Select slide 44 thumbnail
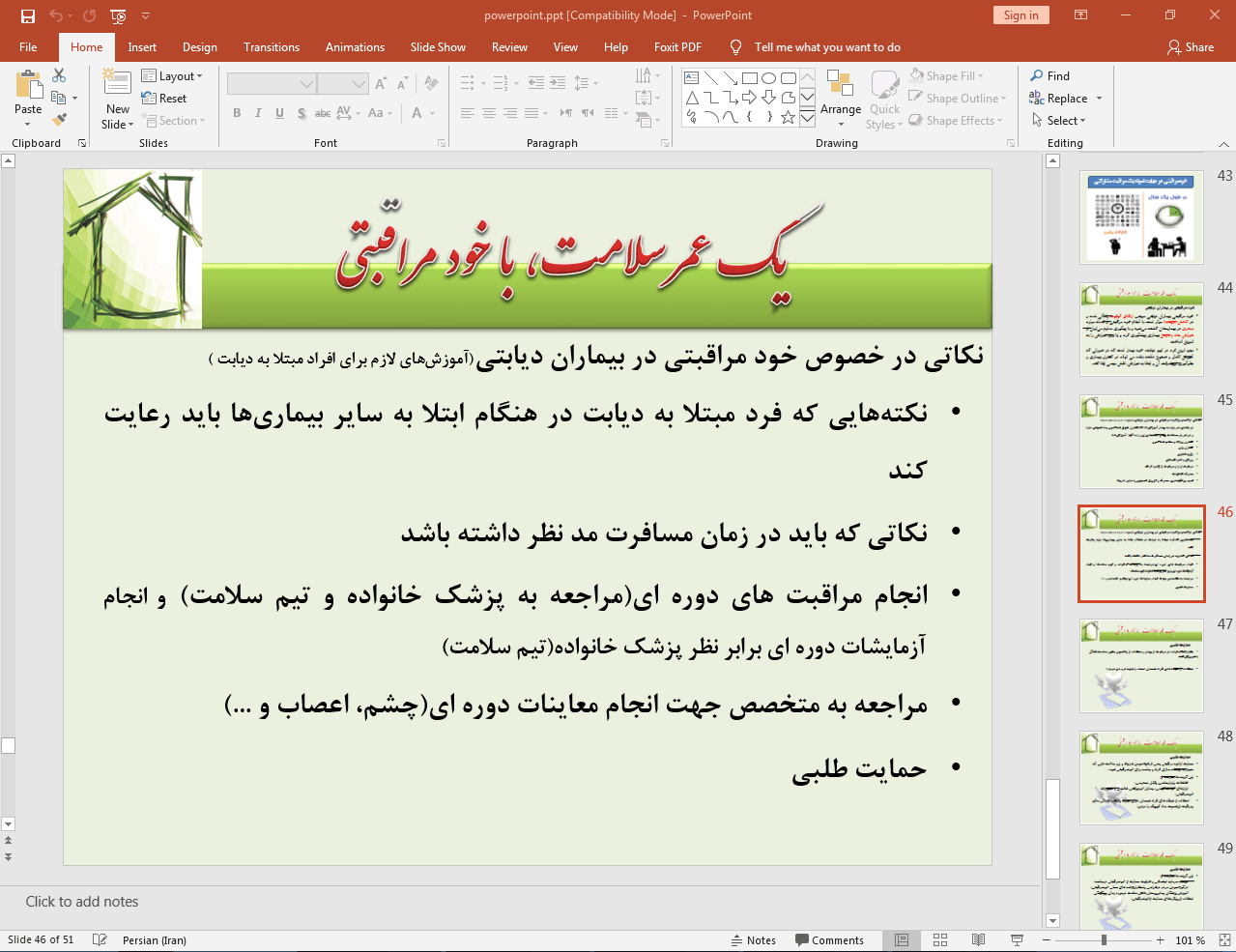Viewport: 1236px width, 952px height. pos(1142,330)
